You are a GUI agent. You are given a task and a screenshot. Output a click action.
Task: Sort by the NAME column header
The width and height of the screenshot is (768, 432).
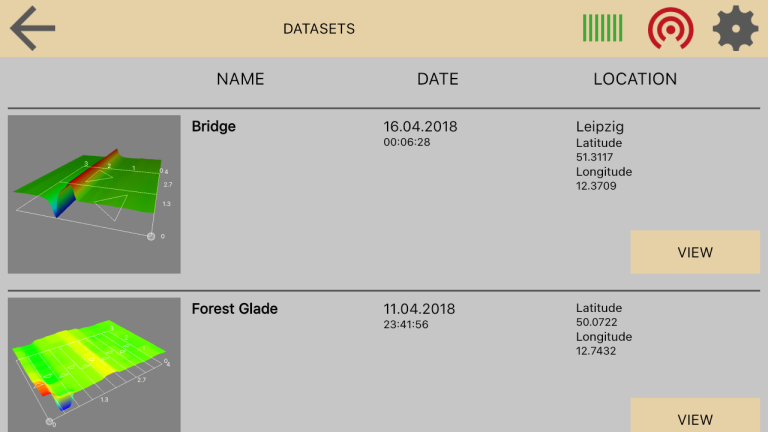click(x=240, y=79)
